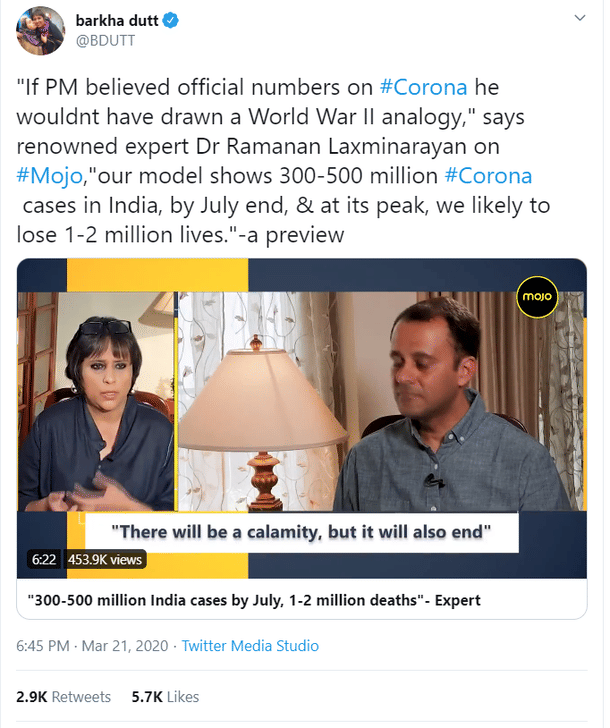Click the tweet timestamp 6:45 PM
This screenshot has height=728, width=610.
click(x=42, y=646)
